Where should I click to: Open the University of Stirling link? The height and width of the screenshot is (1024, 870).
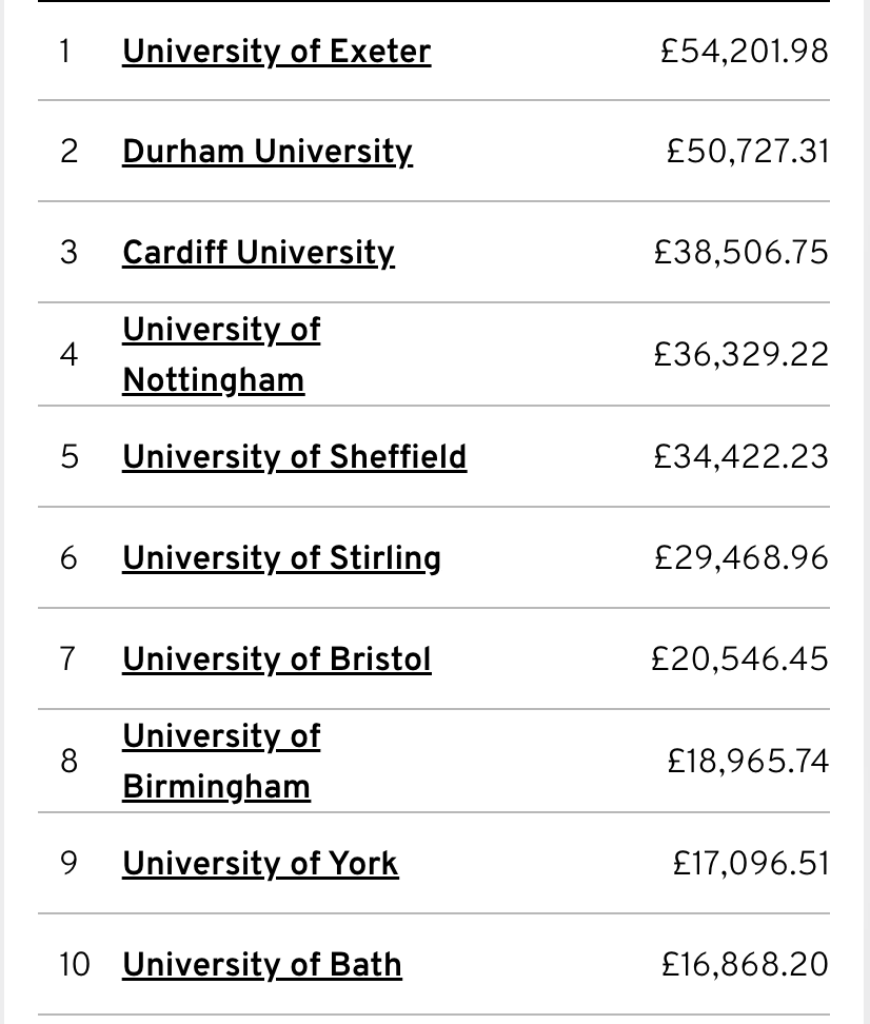point(281,558)
